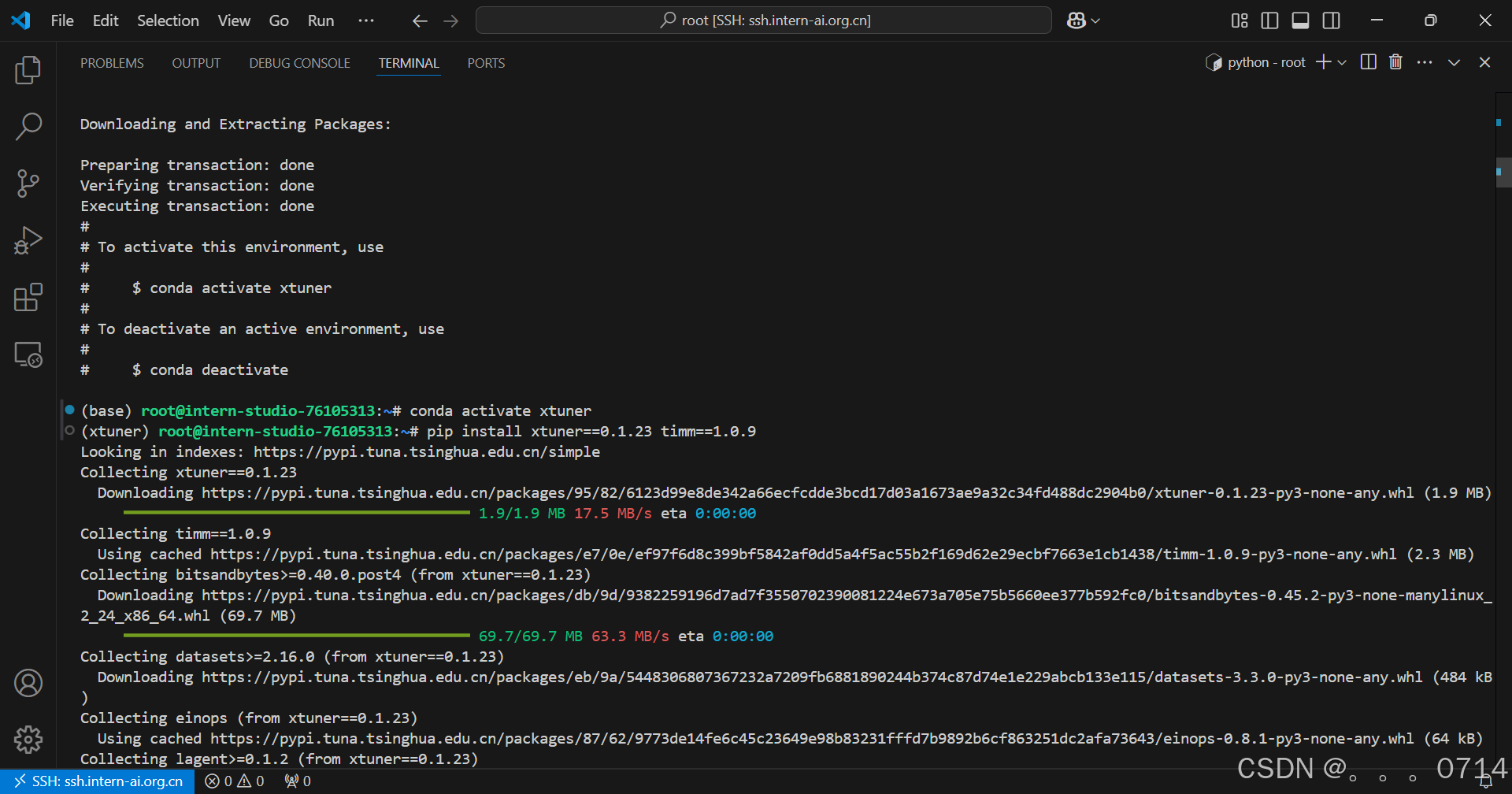This screenshot has width=1512, height=794.
Task: Go back with the left arrow
Action: click(x=420, y=21)
